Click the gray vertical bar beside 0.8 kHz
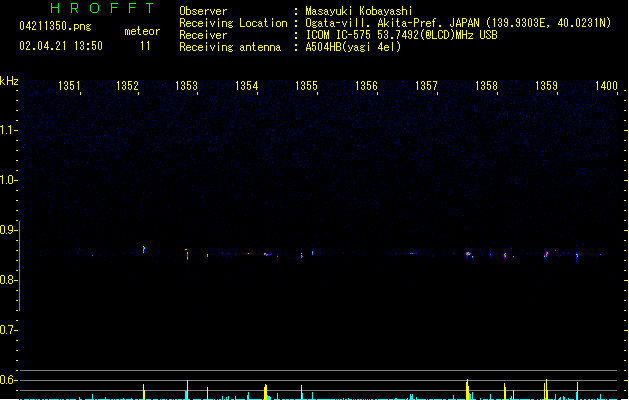The image size is (629, 400). [x=19, y=266]
